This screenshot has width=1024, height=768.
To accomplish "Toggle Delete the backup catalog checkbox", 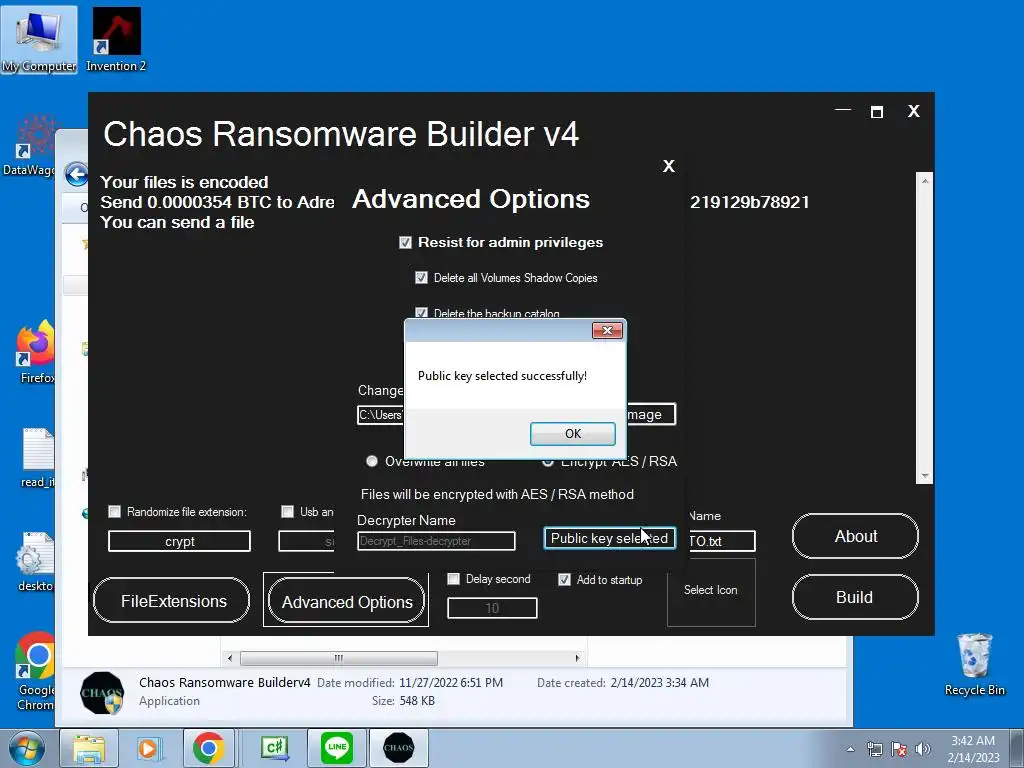I will pyautogui.click(x=421, y=313).
